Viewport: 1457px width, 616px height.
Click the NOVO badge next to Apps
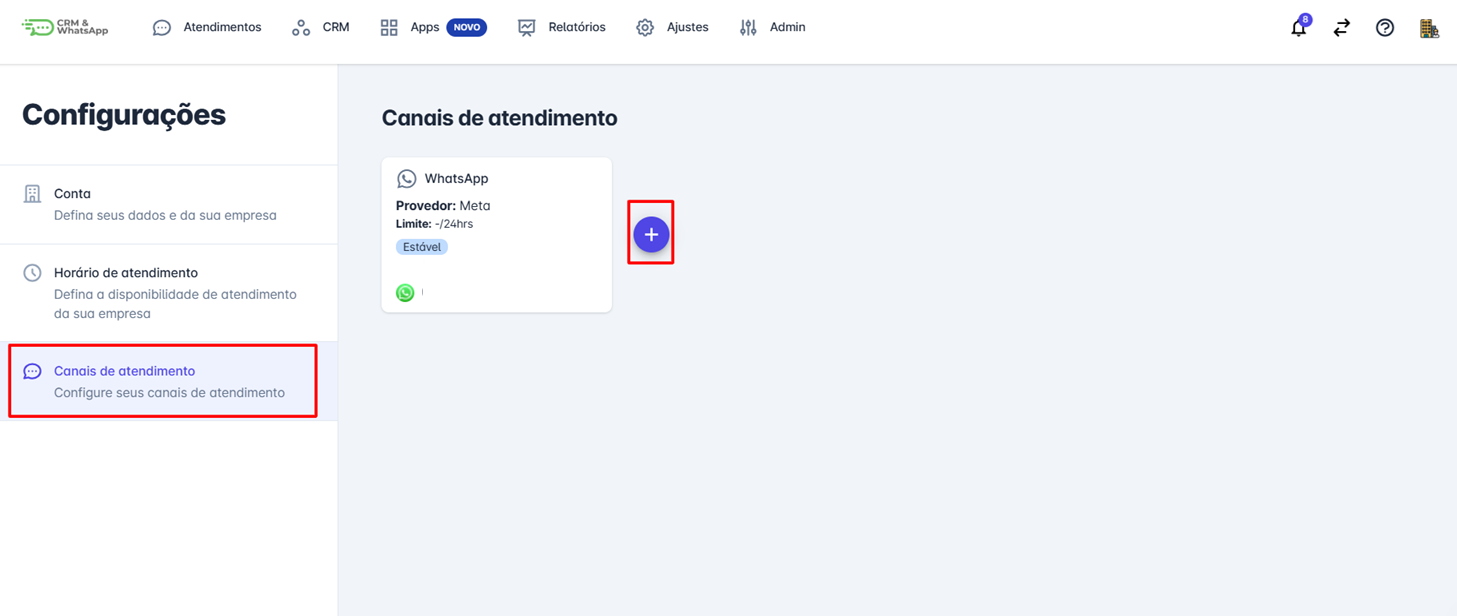coord(465,27)
